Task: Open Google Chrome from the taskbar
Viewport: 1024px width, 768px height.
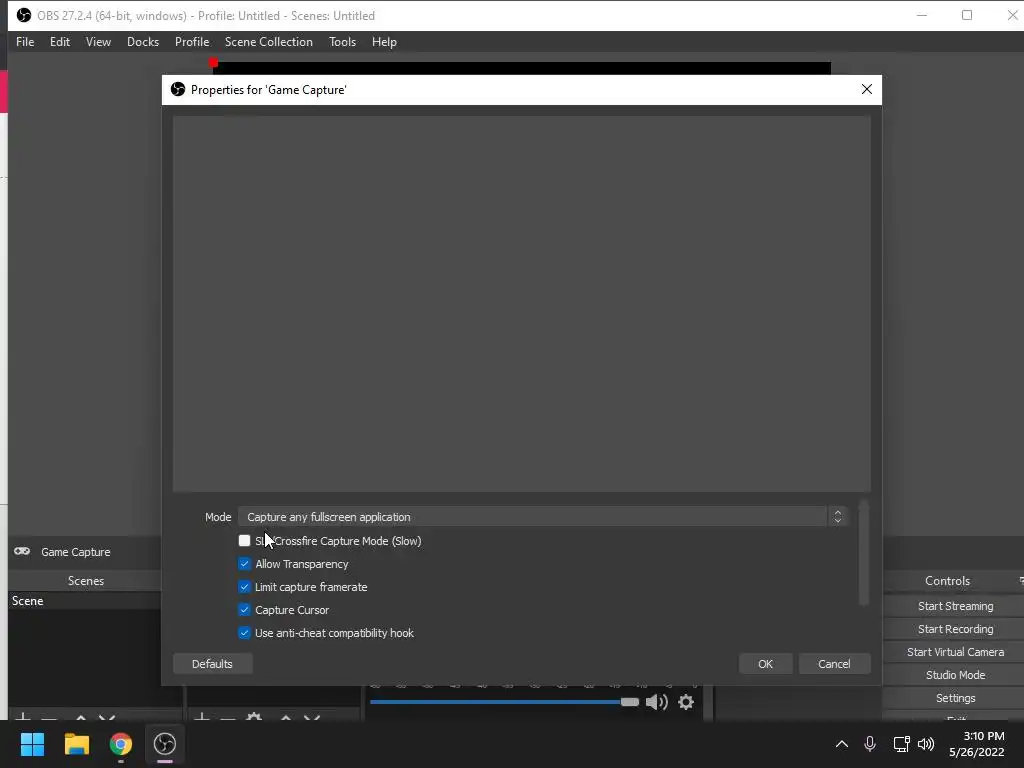Action: click(121, 744)
